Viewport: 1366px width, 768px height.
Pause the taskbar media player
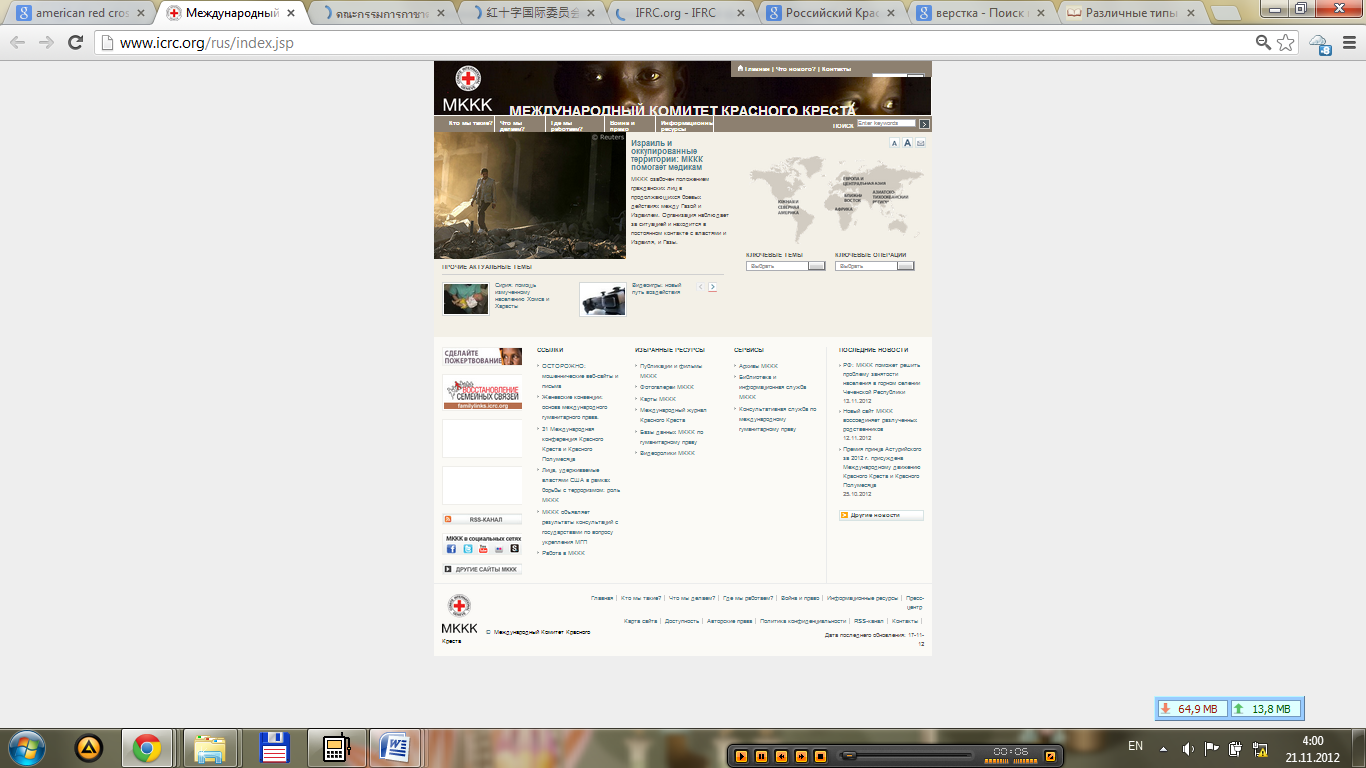point(761,756)
